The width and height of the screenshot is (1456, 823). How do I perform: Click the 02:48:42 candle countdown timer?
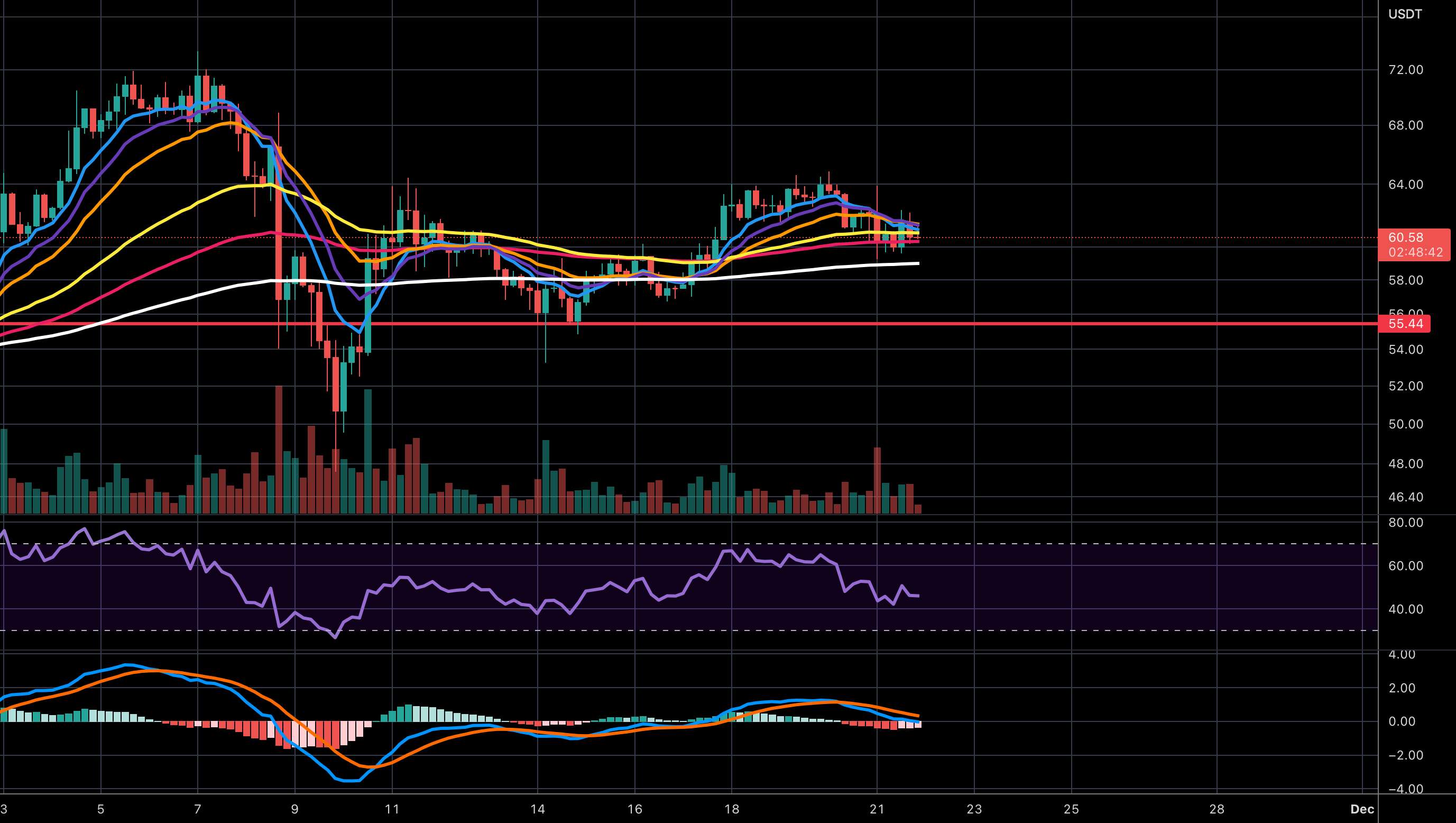[1415, 252]
